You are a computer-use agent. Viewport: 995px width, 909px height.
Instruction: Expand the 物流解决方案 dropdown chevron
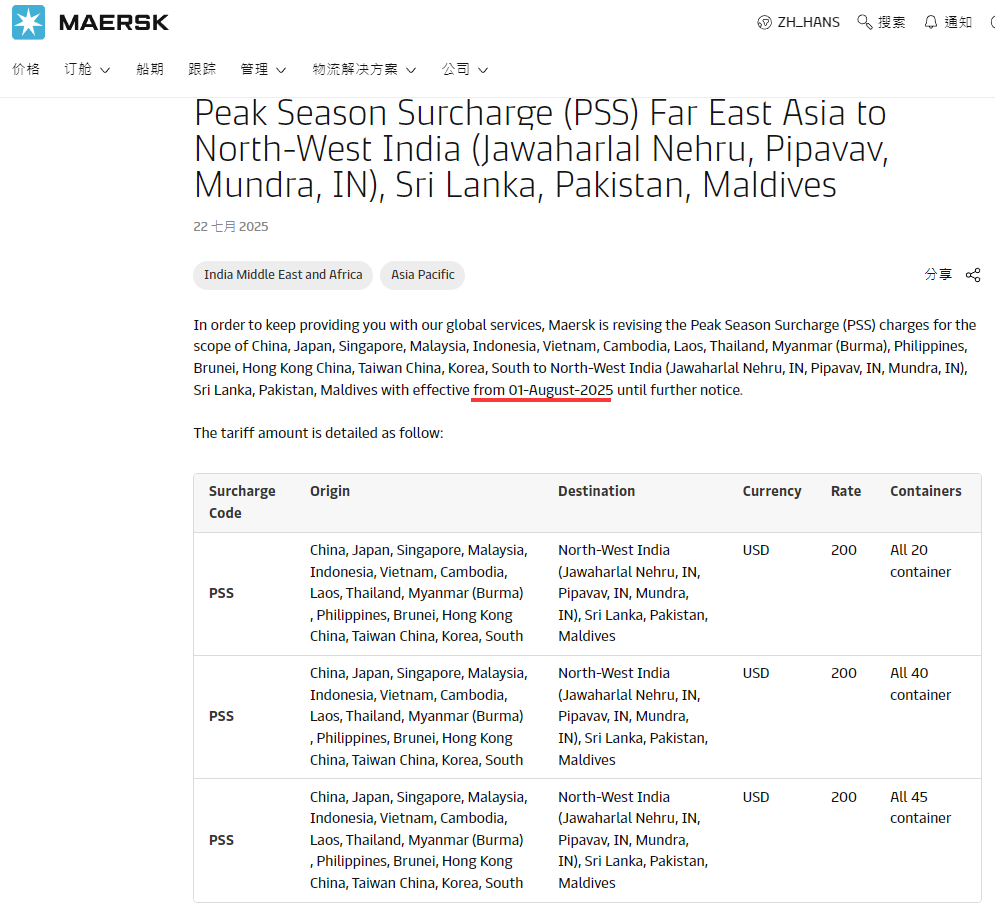coord(411,70)
